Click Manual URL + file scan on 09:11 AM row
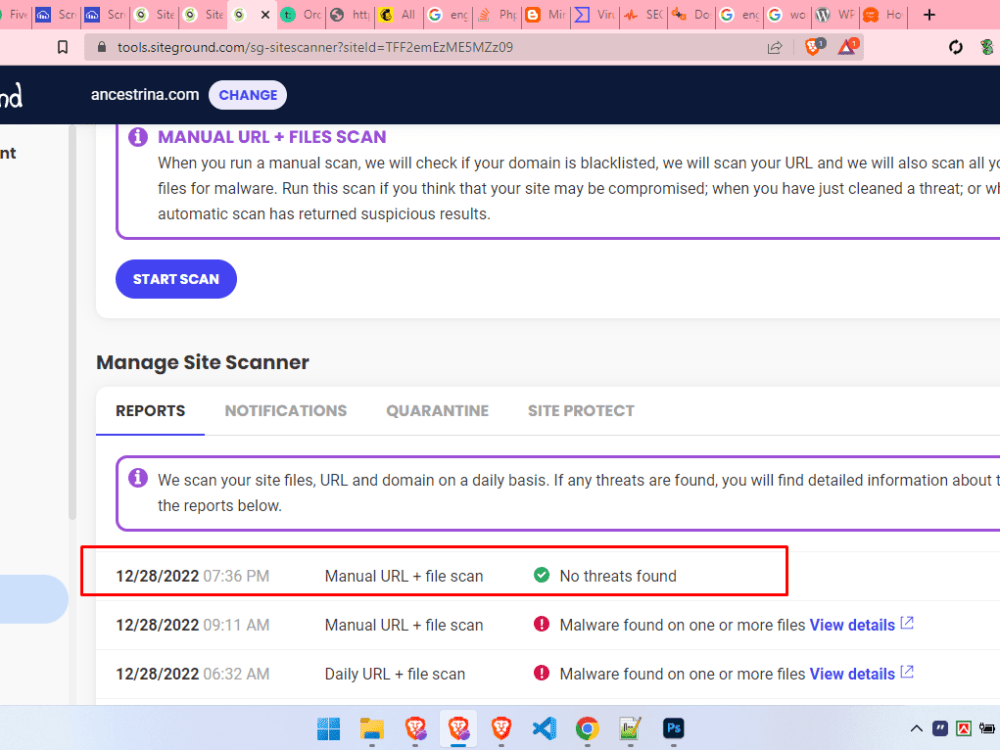Screen dimensions: 1000x750 coord(404,625)
